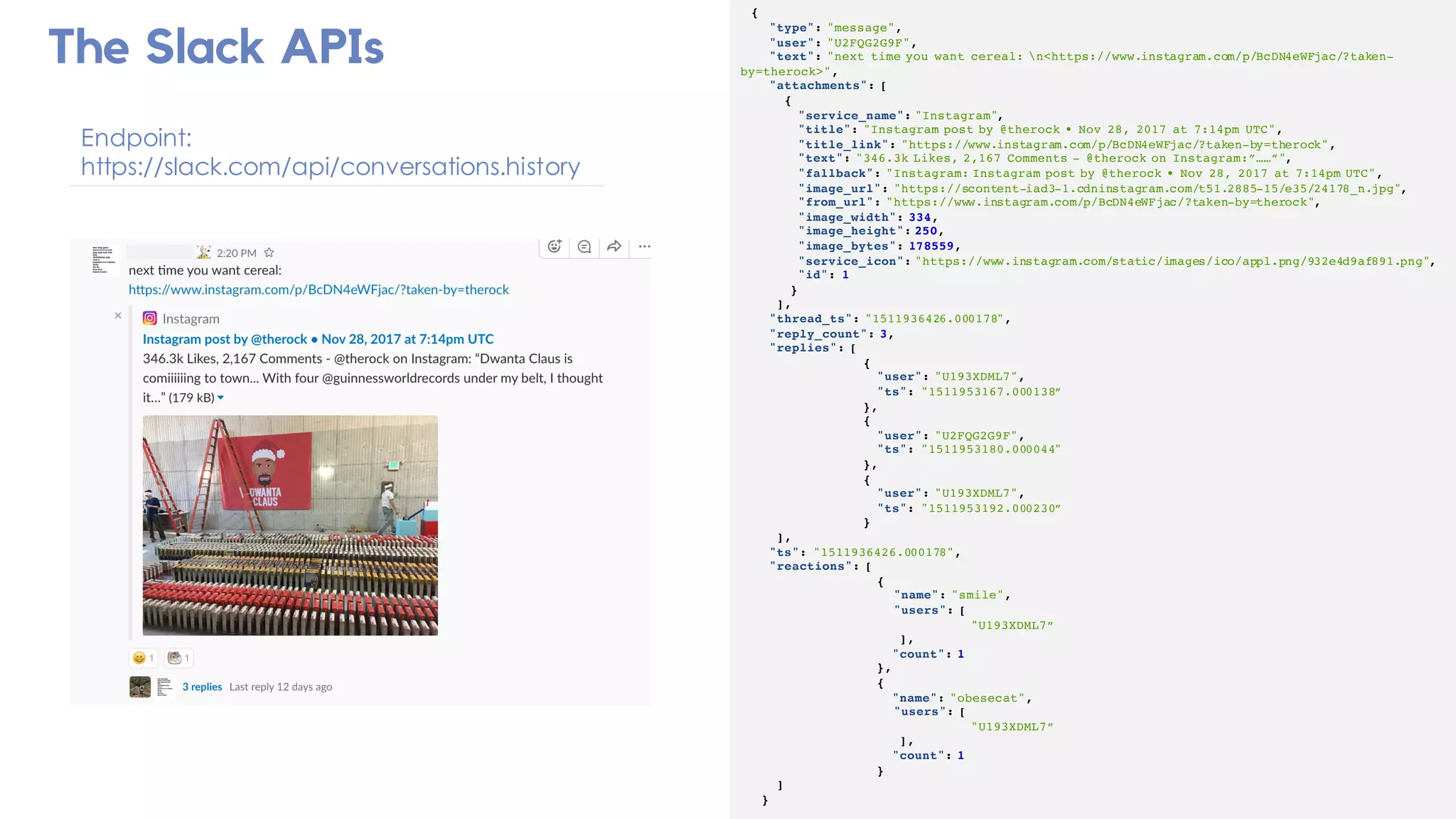Click the "from_url" key in JSON
The height and width of the screenshot is (819, 1456).
tap(836, 202)
